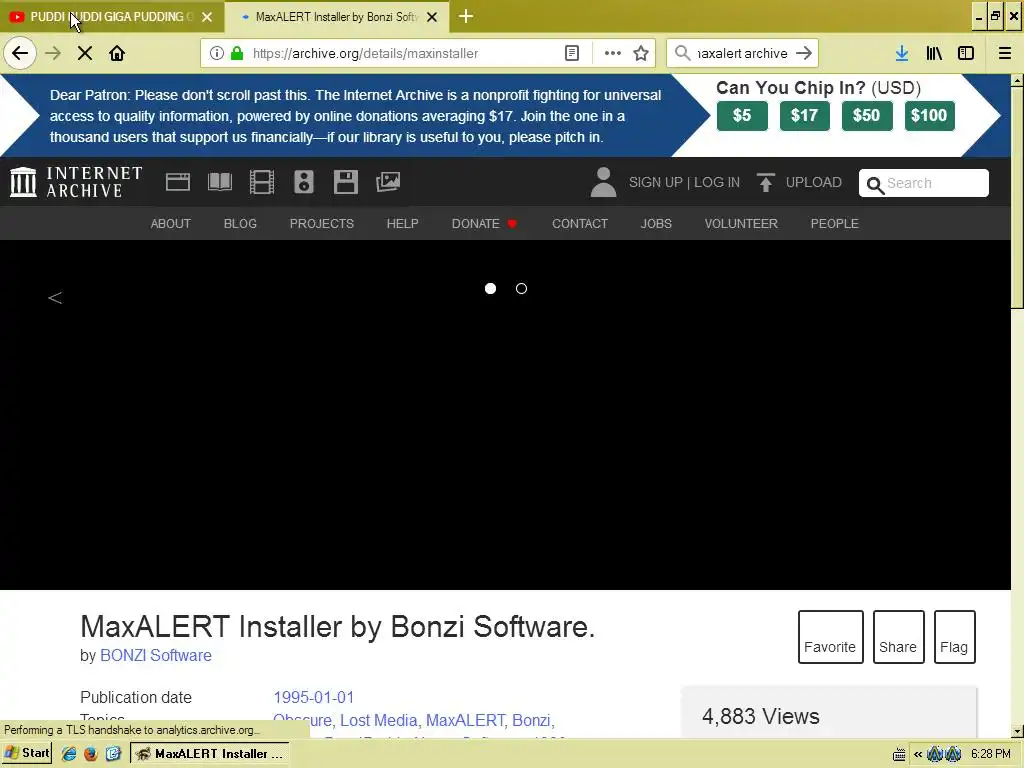
Task: Click the page vertical scrollbar thumb
Action: click(x=1017, y=196)
